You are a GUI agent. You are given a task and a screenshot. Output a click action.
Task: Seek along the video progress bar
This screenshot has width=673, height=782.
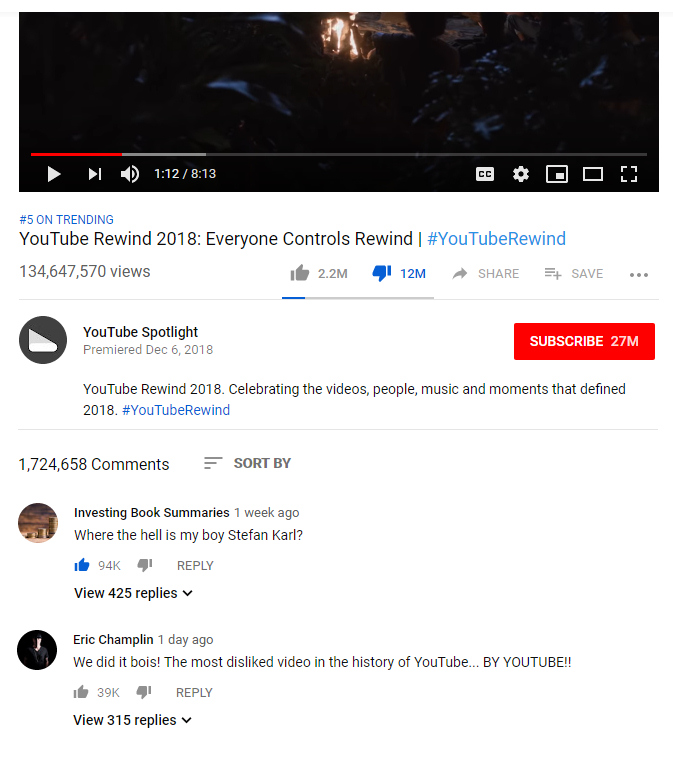coord(339,155)
